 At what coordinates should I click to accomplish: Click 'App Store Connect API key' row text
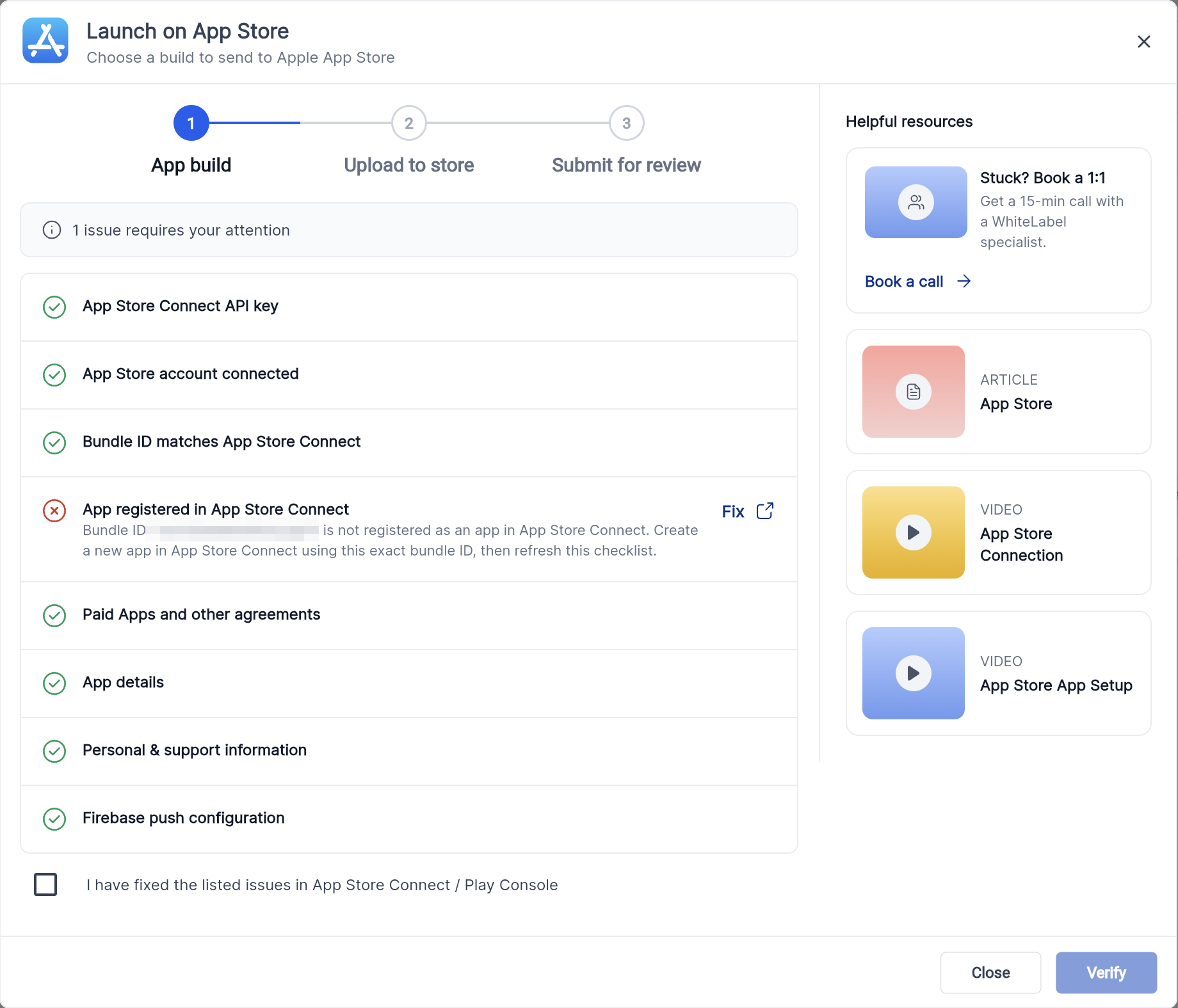(181, 306)
